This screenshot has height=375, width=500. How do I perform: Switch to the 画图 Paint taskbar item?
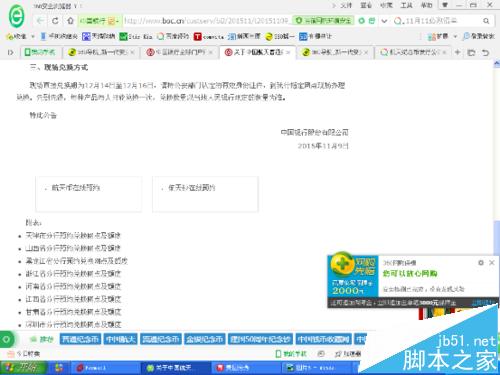coord(317,368)
